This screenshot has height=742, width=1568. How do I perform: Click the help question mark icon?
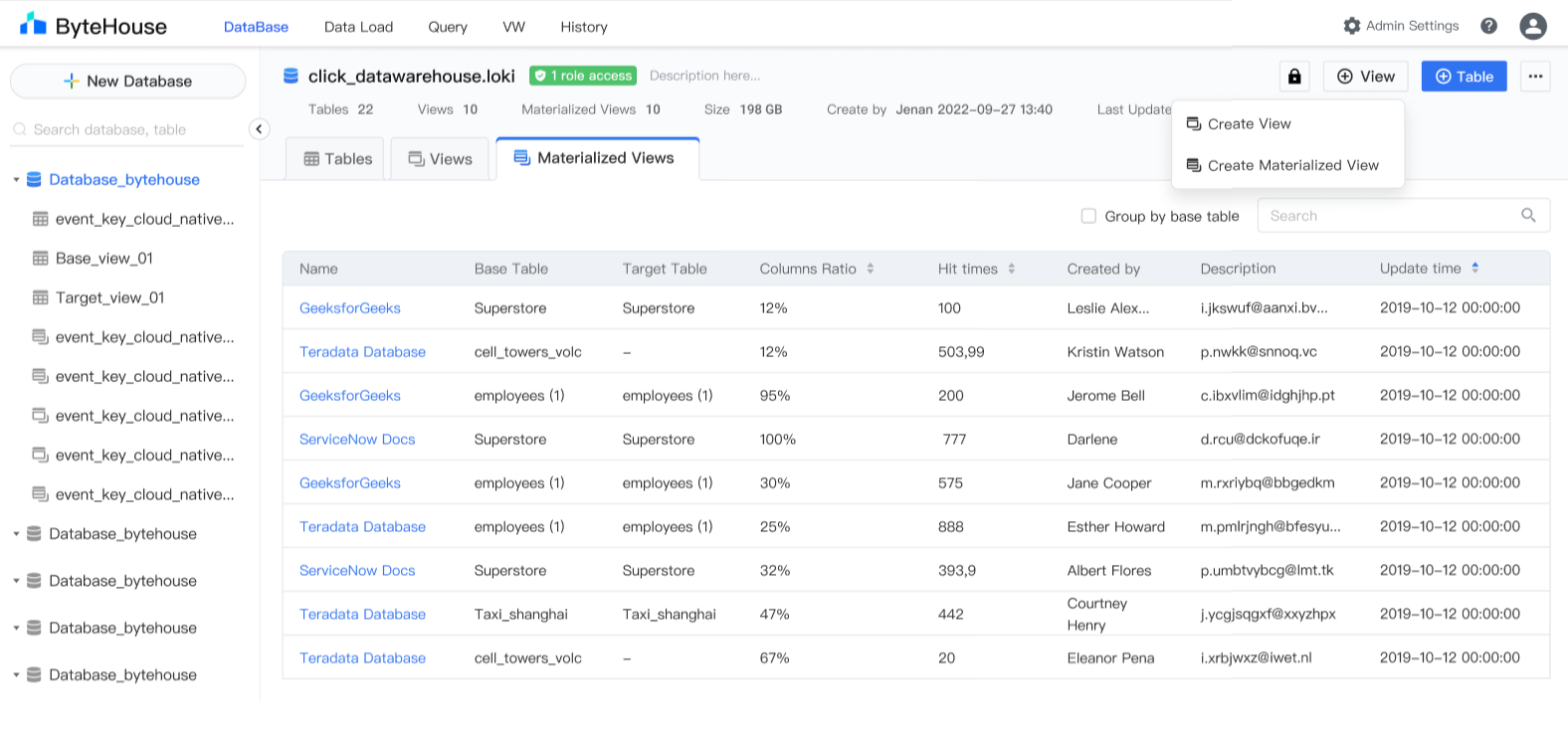coord(1488,26)
